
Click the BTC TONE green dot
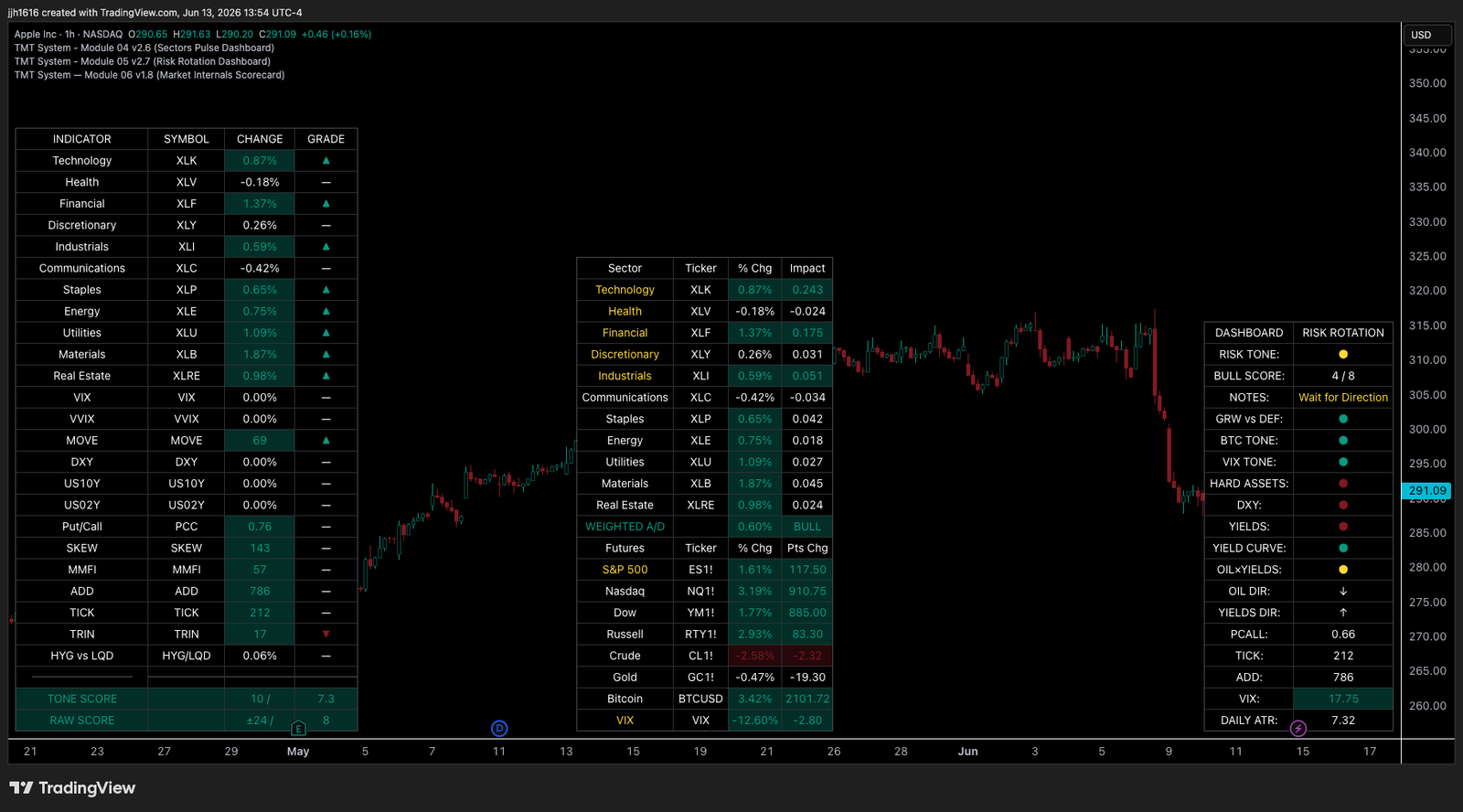pyautogui.click(x=1343, y=441)
